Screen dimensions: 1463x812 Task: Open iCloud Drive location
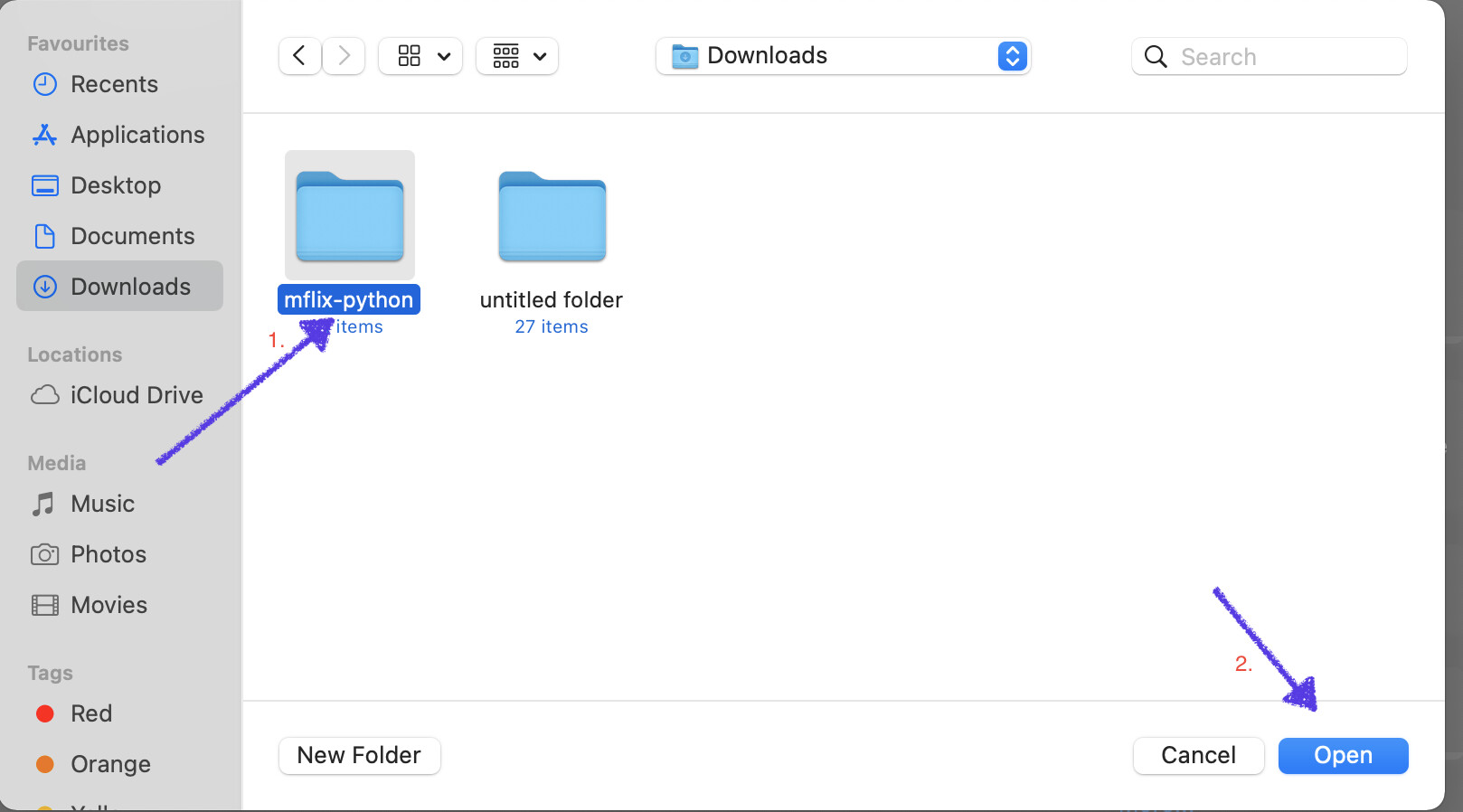(x=137, y=395)
